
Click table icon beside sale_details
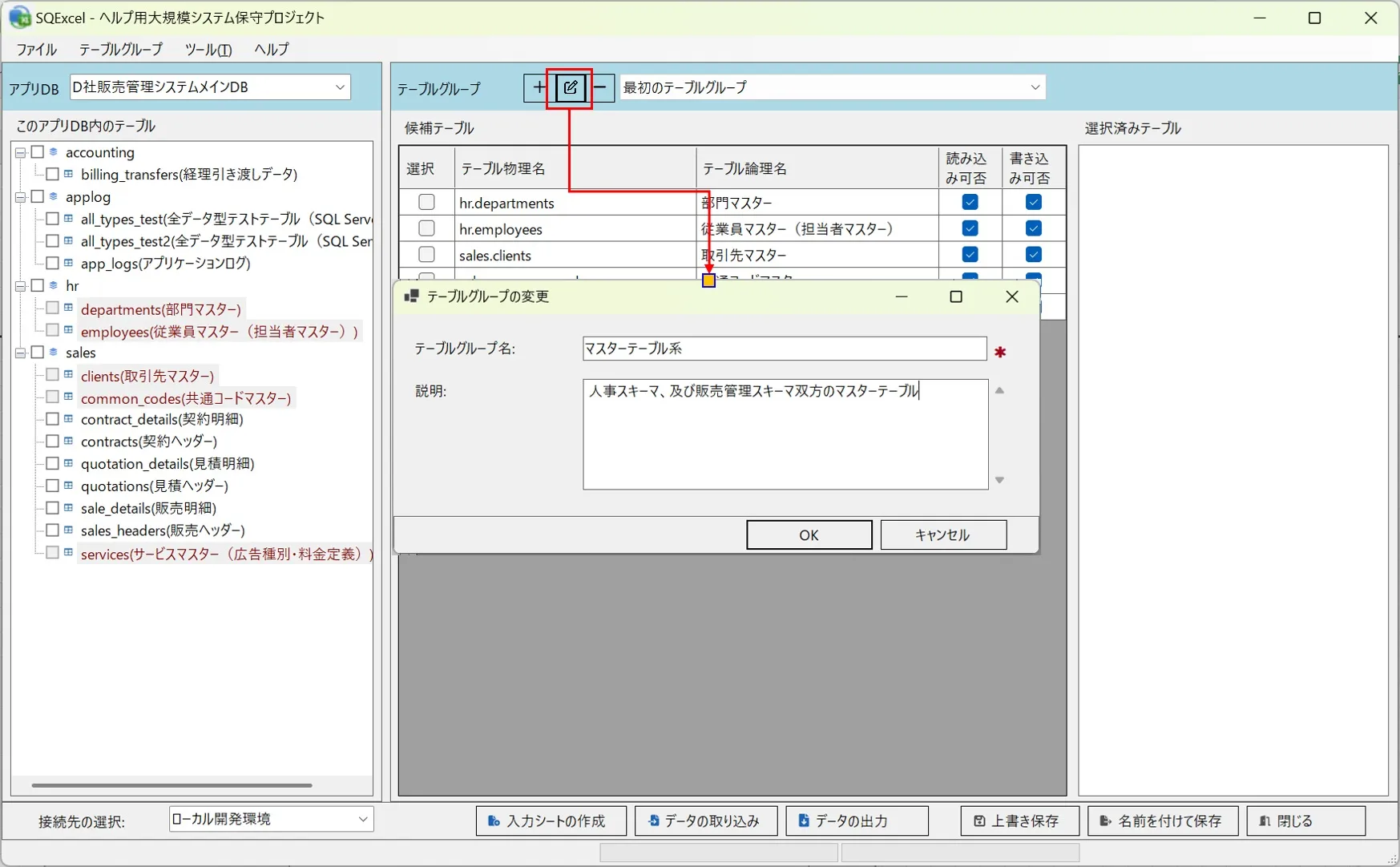(x=69, y=507)
